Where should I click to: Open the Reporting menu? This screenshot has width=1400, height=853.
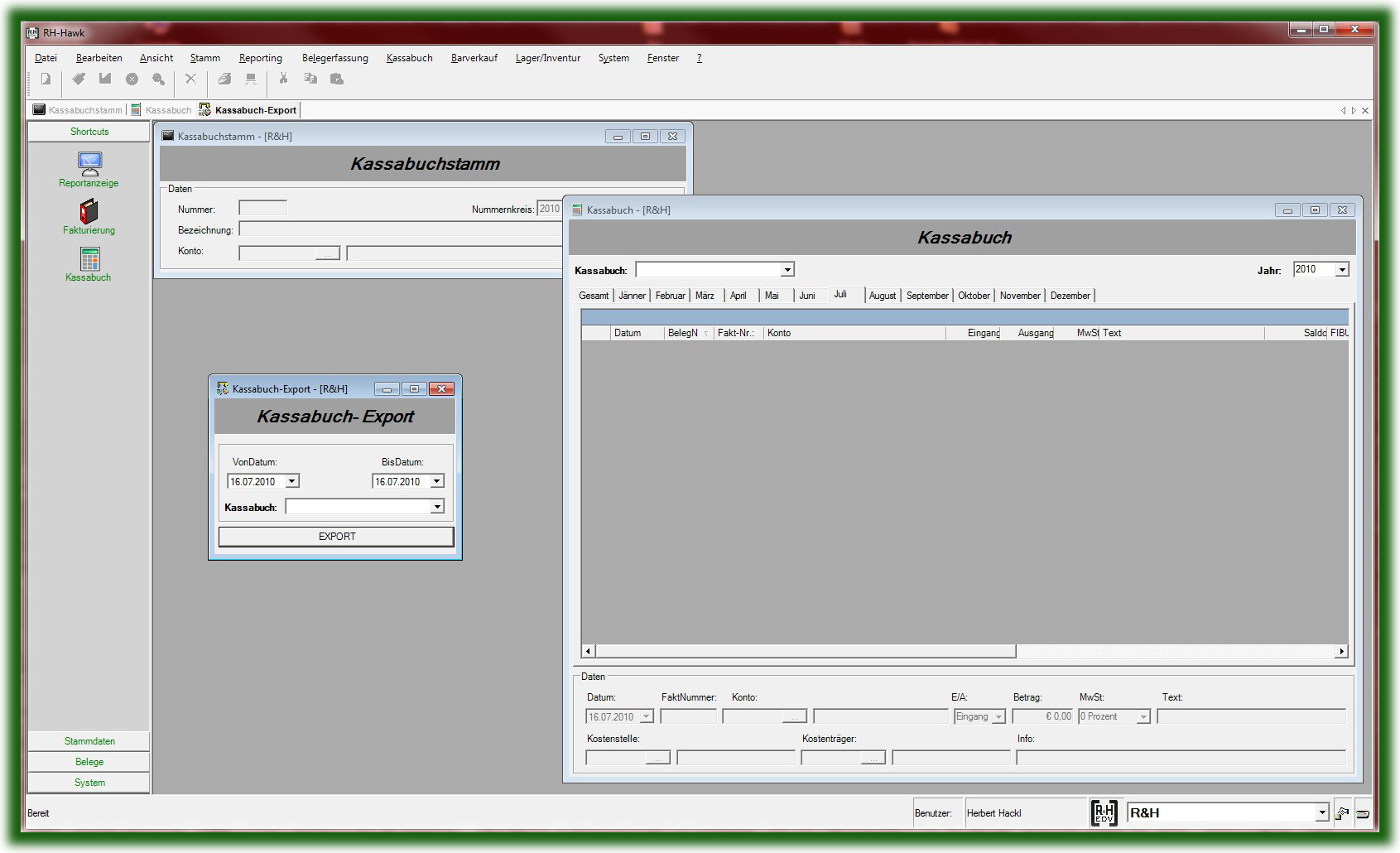coord(261,58)
